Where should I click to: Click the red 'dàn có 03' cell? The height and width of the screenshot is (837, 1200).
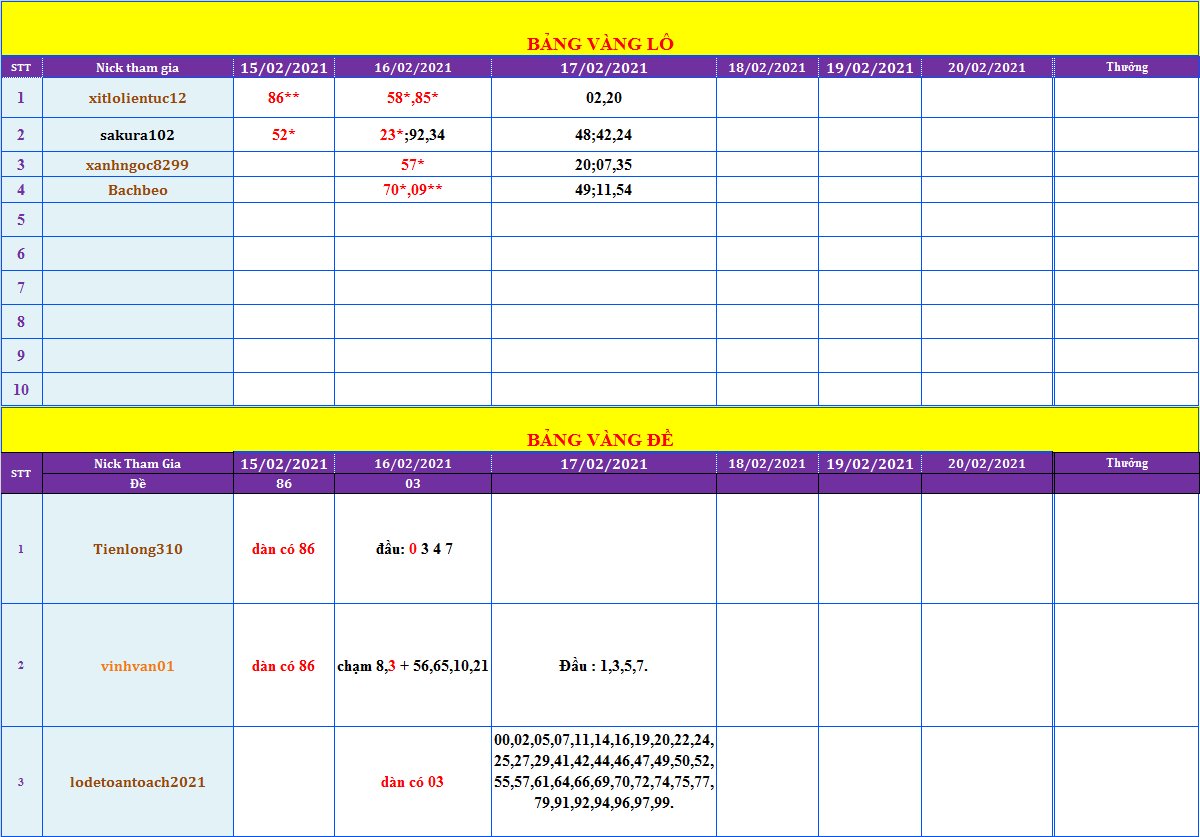coord(412,782)
